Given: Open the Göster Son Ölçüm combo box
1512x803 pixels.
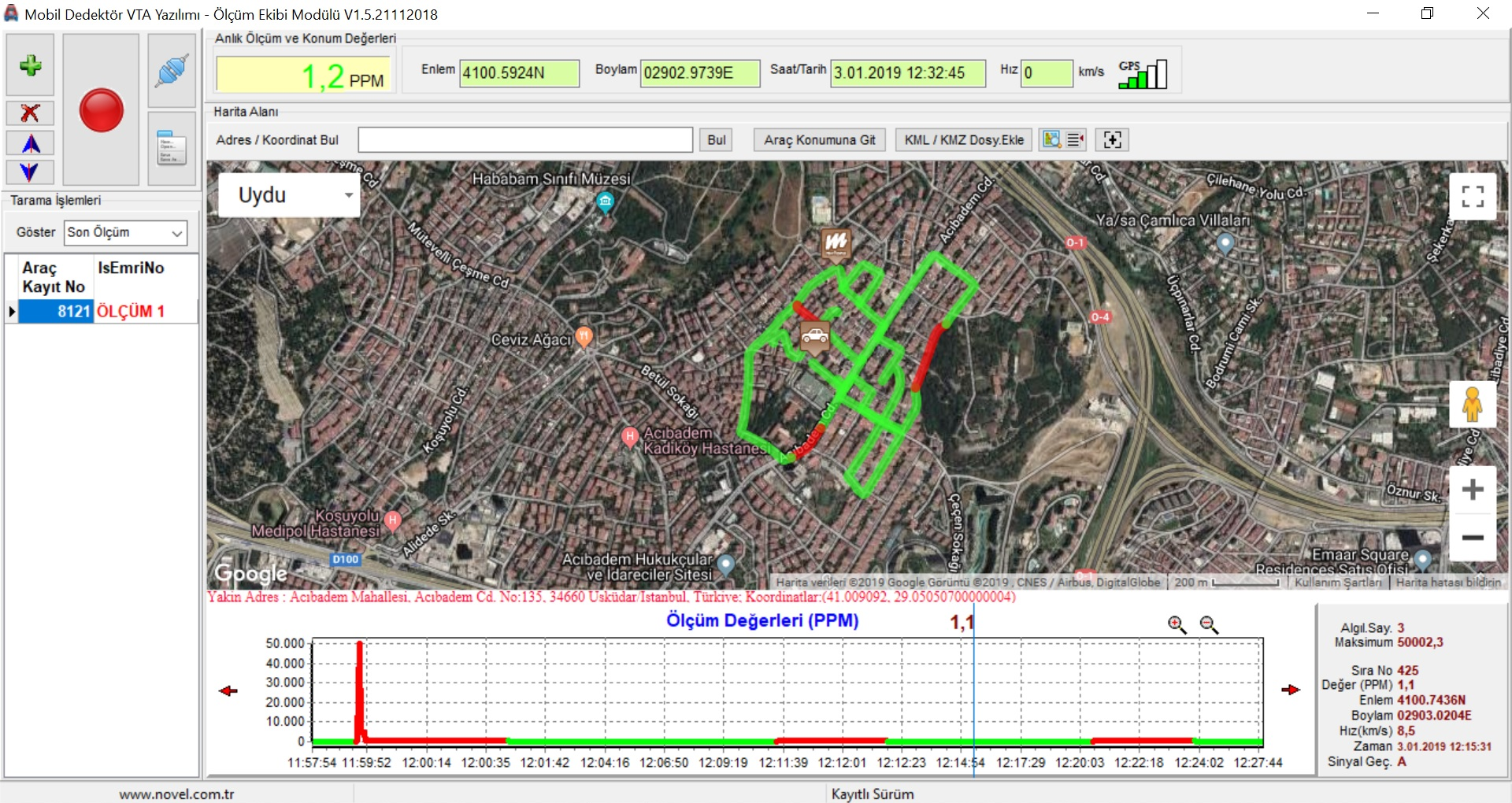Looking at the screenshot, I should pos(126,232).
